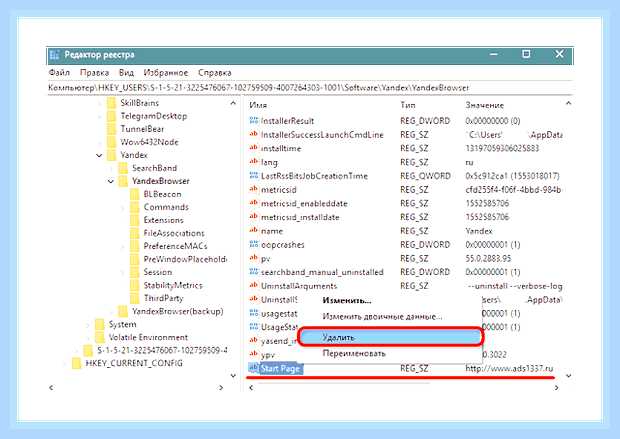Click the metricsid_installdate string icon
The width and height of the screenshot is (620, 439).
tap(253, 217)
